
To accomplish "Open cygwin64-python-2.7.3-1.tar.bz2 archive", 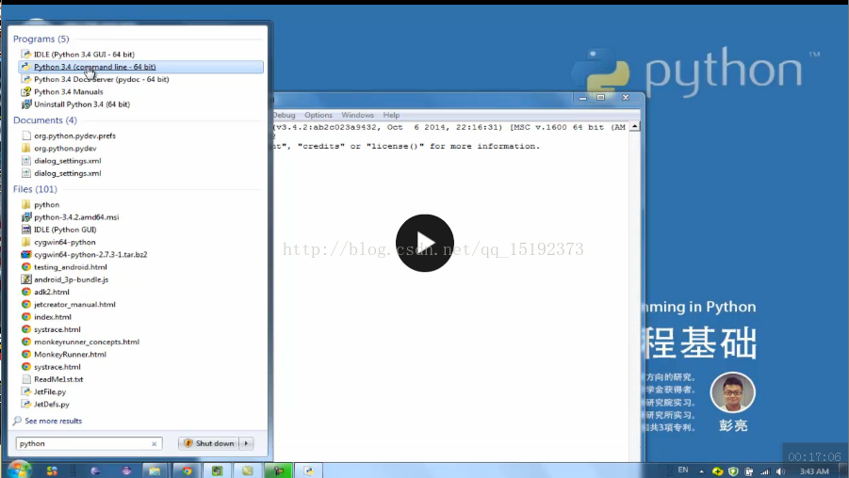I will click(90, 254).
